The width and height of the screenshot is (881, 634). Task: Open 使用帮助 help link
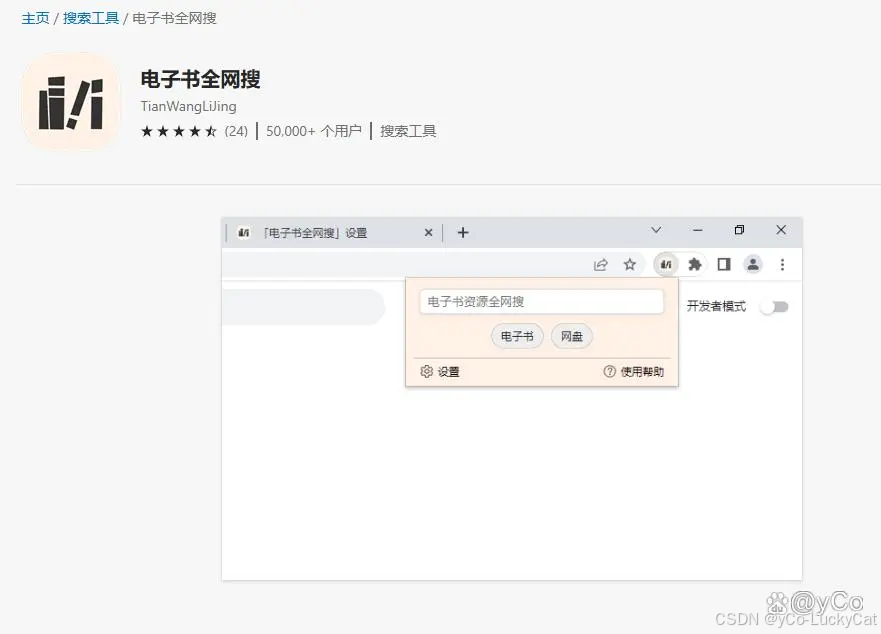coord(634,372)
